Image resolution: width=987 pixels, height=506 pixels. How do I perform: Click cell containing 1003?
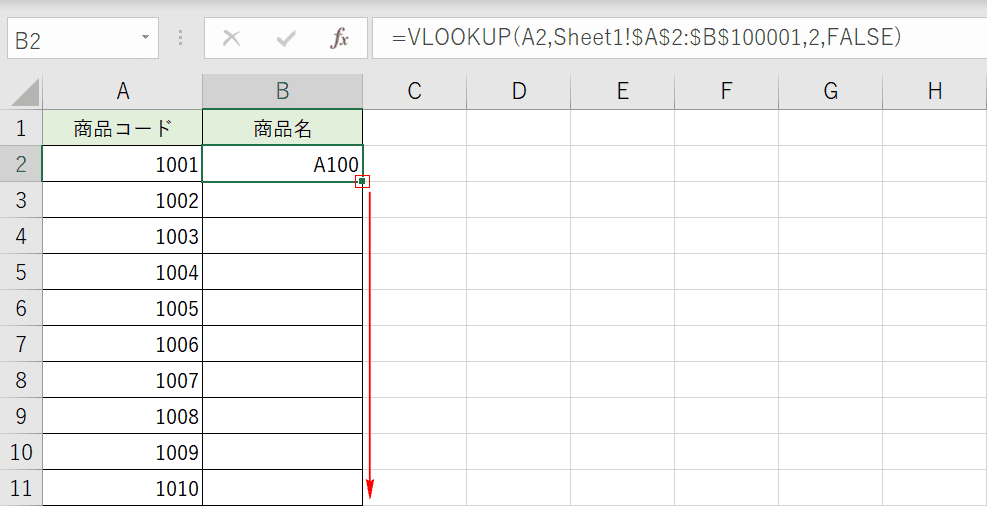123,236
